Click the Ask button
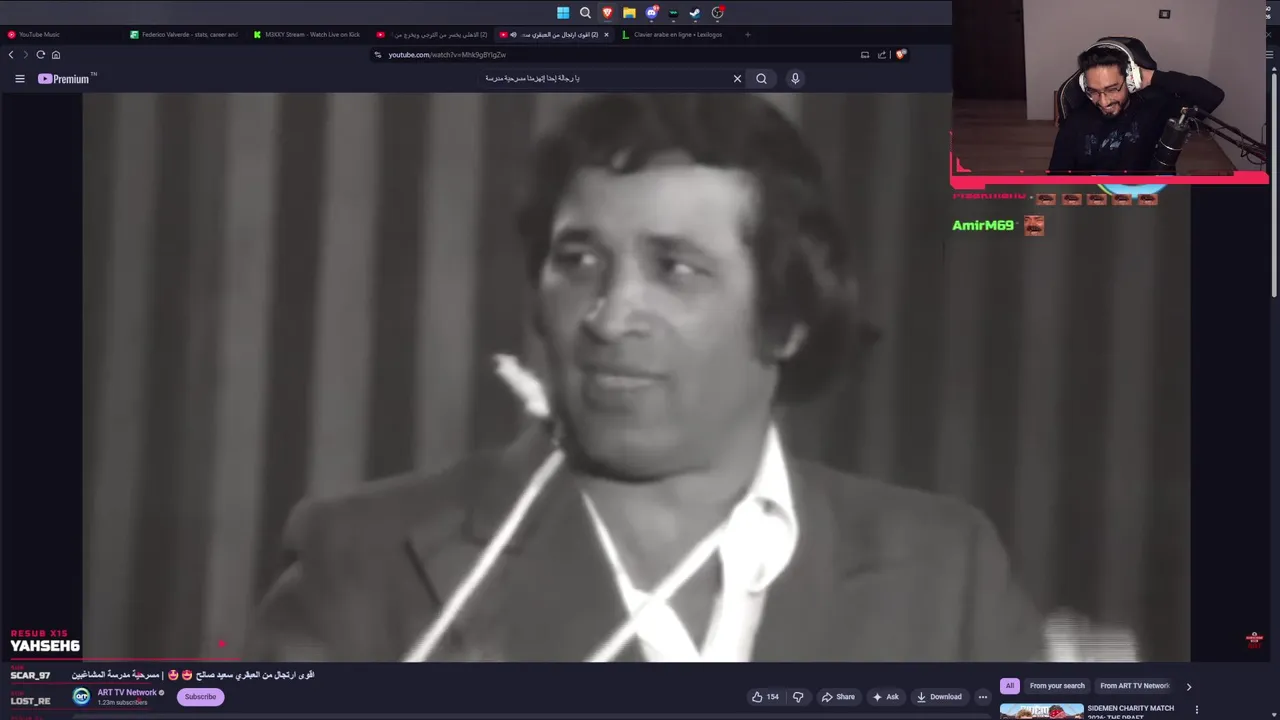 coord(885,697)
